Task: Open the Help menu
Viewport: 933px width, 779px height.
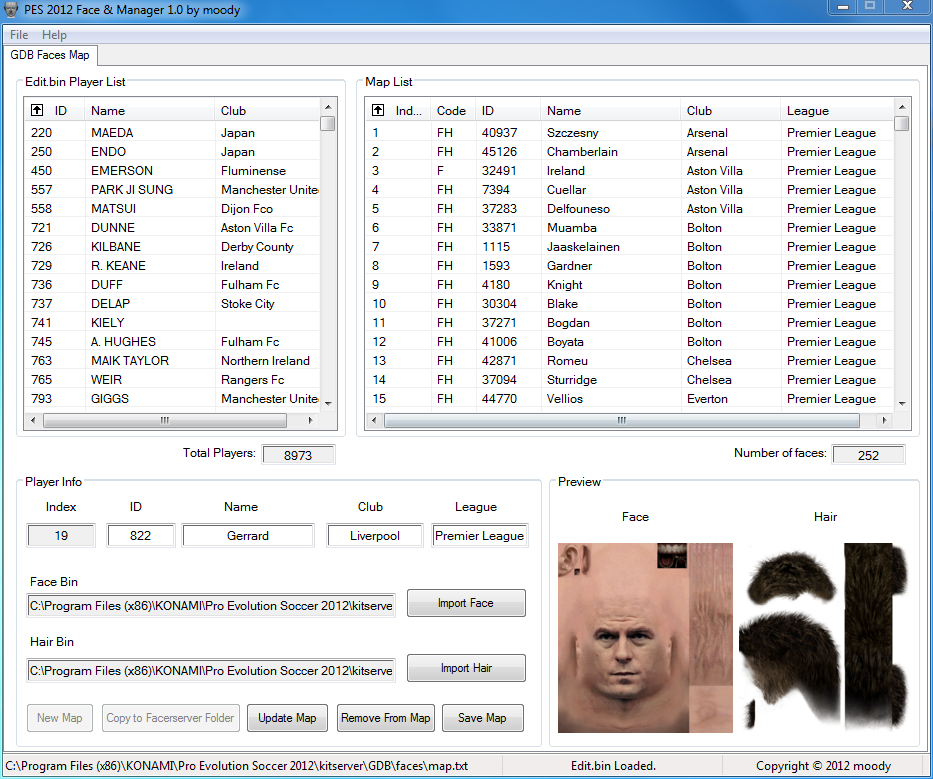Action: click(54, 35)
